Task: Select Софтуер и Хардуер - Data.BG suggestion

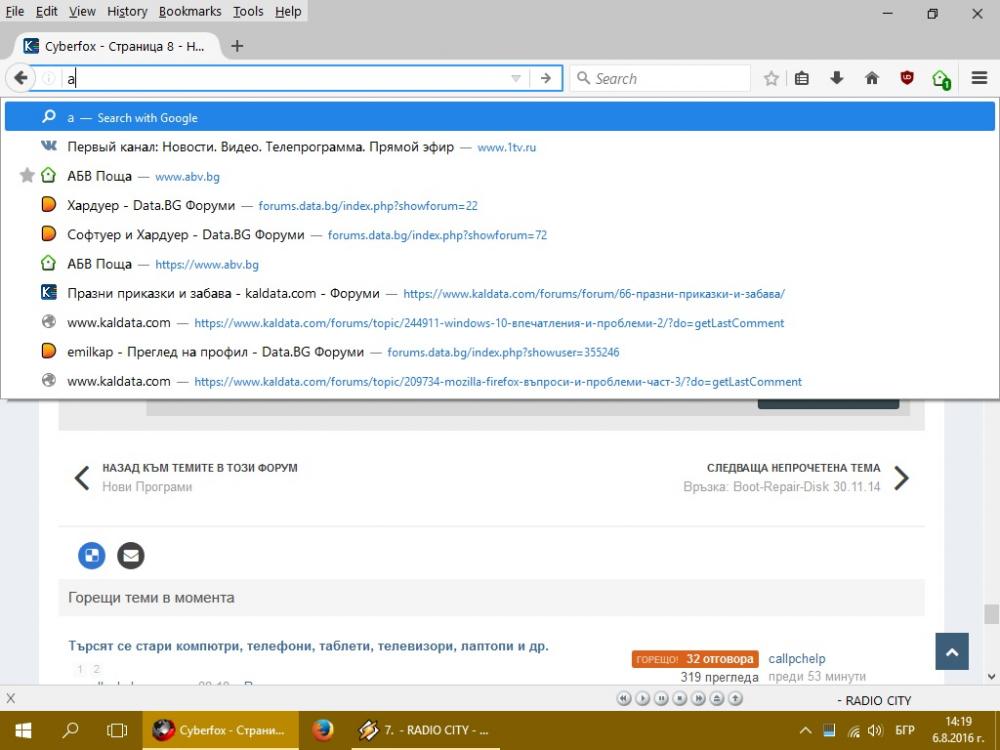Action: click(500, 235)
